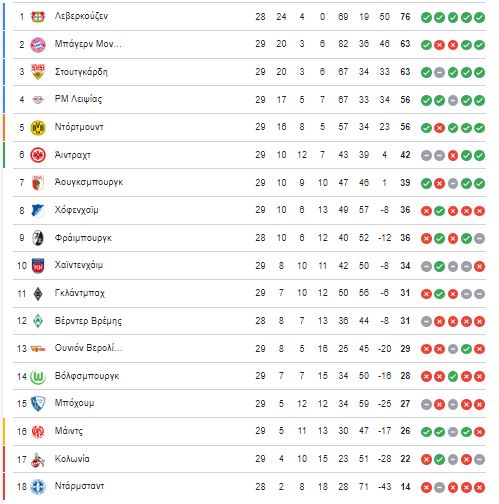Open the Λεβερκούζεν team link
Screen dimensions: 499x504
tap(81, 16)
